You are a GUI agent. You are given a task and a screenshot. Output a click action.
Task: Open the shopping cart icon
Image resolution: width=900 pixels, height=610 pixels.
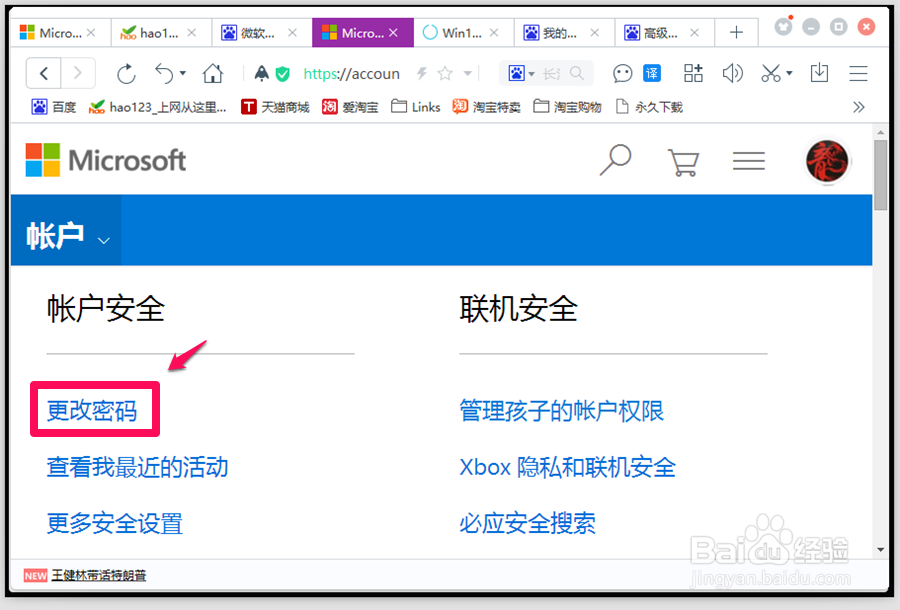coord(683,162)
